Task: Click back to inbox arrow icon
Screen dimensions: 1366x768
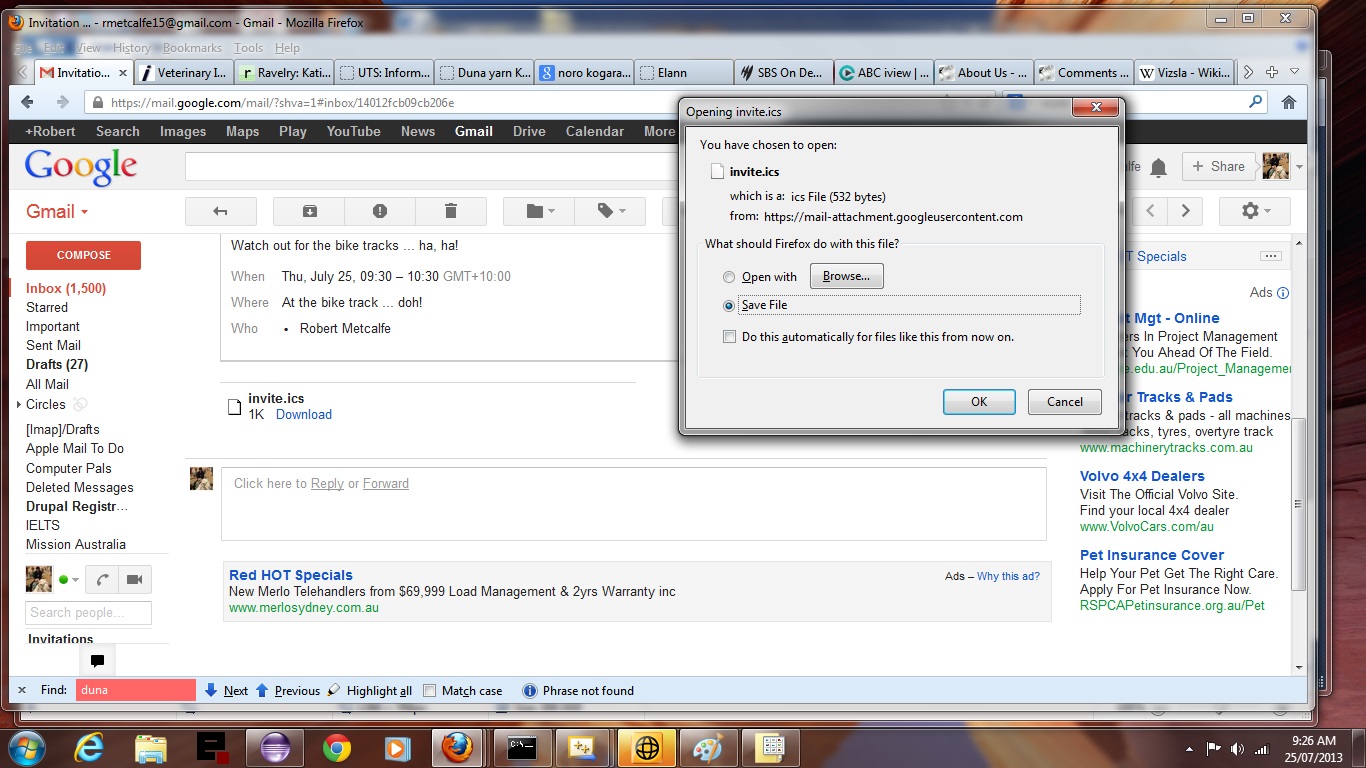Action: pos(221,211)
